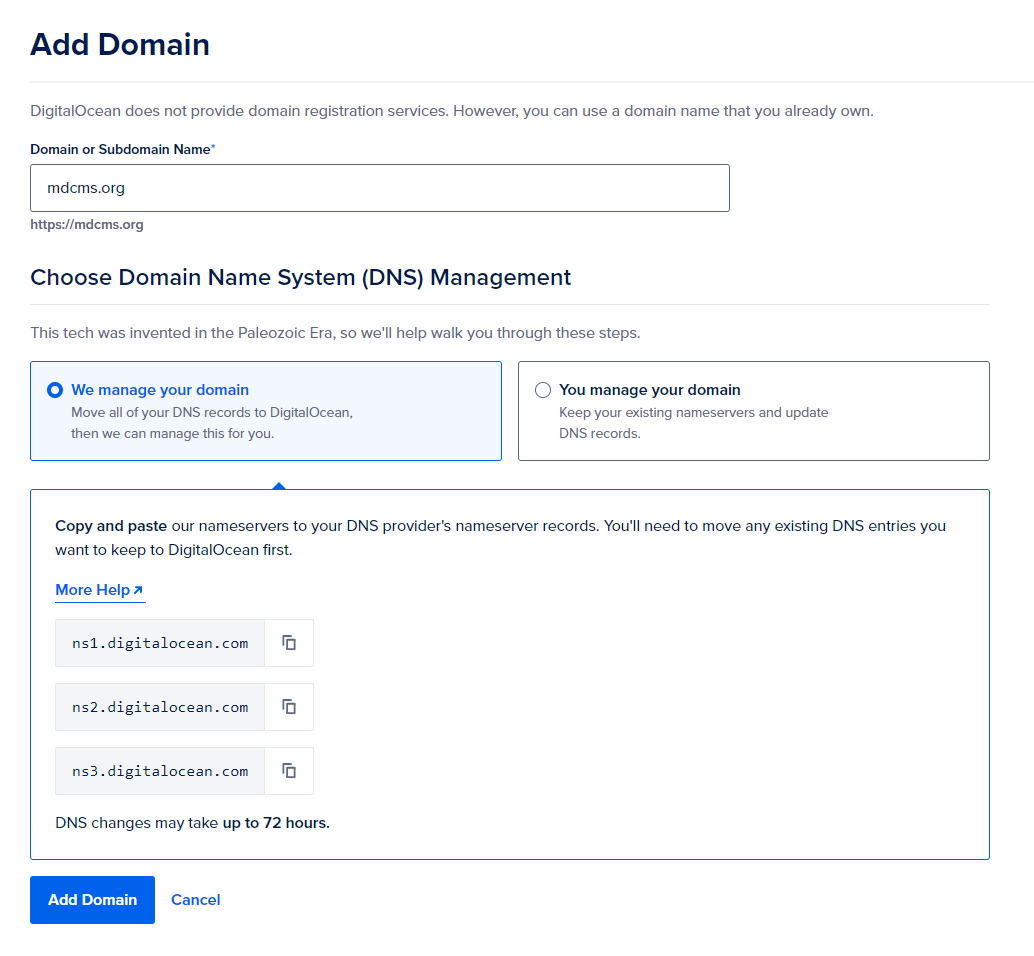Image resolution: width=1034 pixels, height=956 pixels.
Task: Focus the Domain or Subdomain Name field
Action: (380, 188)
